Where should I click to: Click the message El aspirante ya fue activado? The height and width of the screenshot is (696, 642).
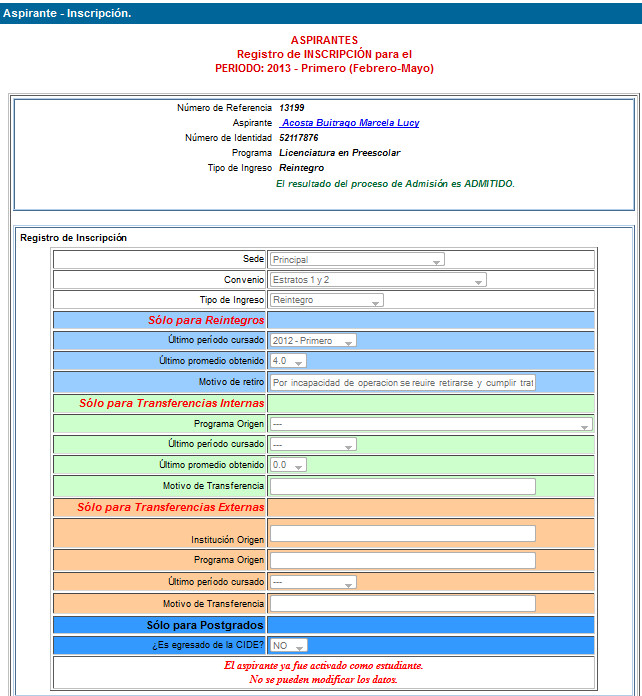point(323,665)
